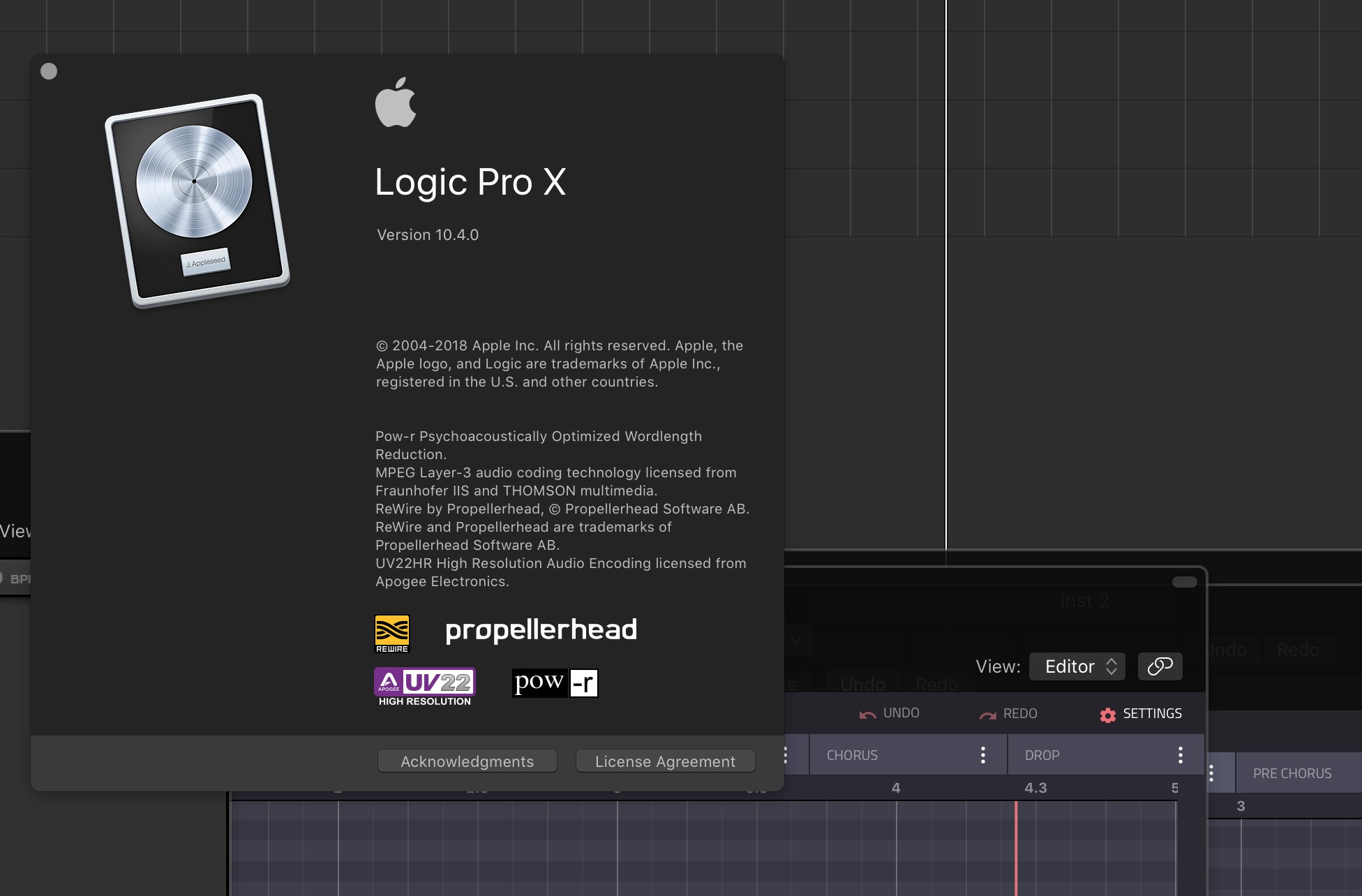Click the dimmed Inst 2 title

1084,600
